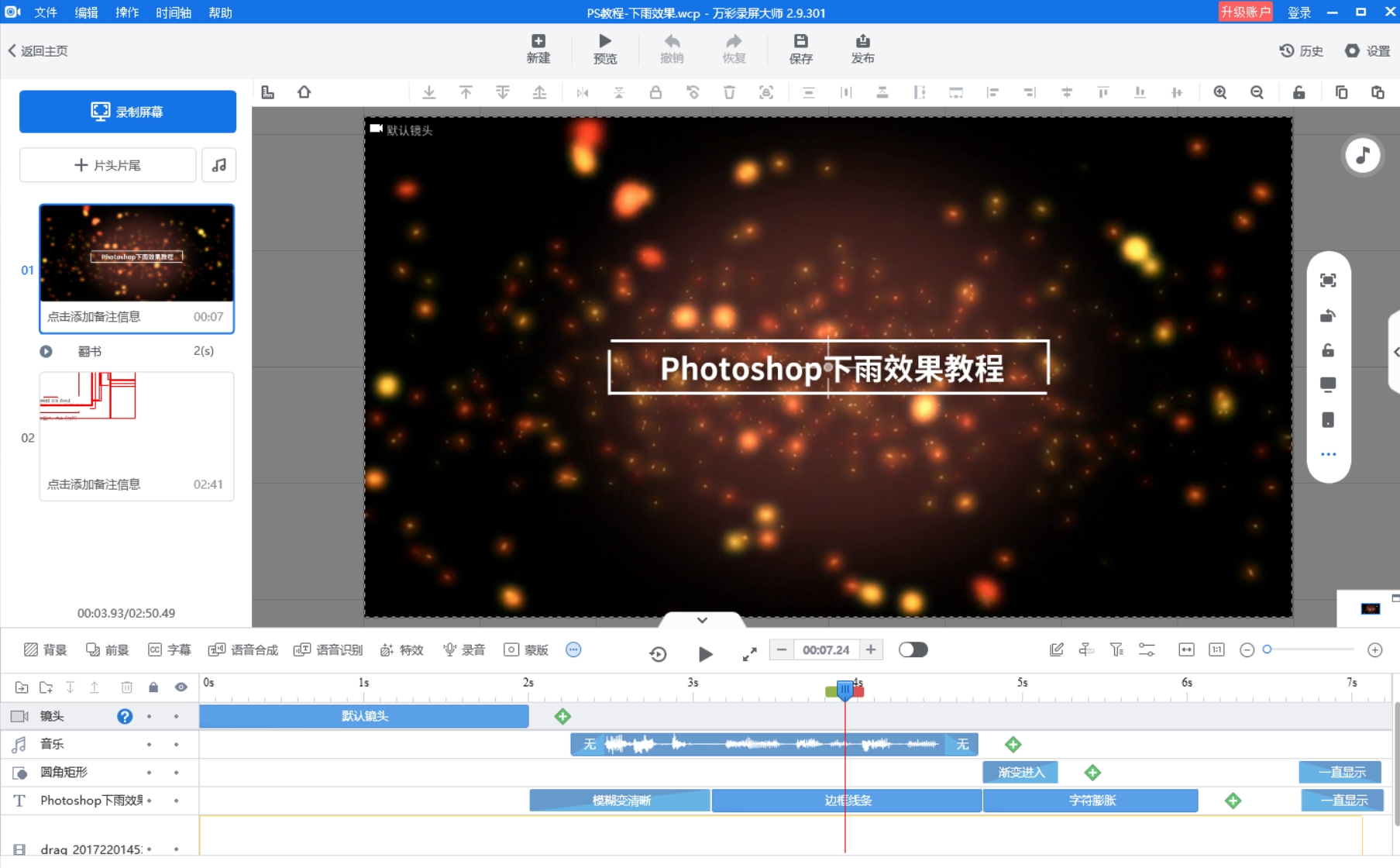Click the 镜头 help question mark
Screen dimensions: 1400x868
pyautogui.click(x=125, y=716)
